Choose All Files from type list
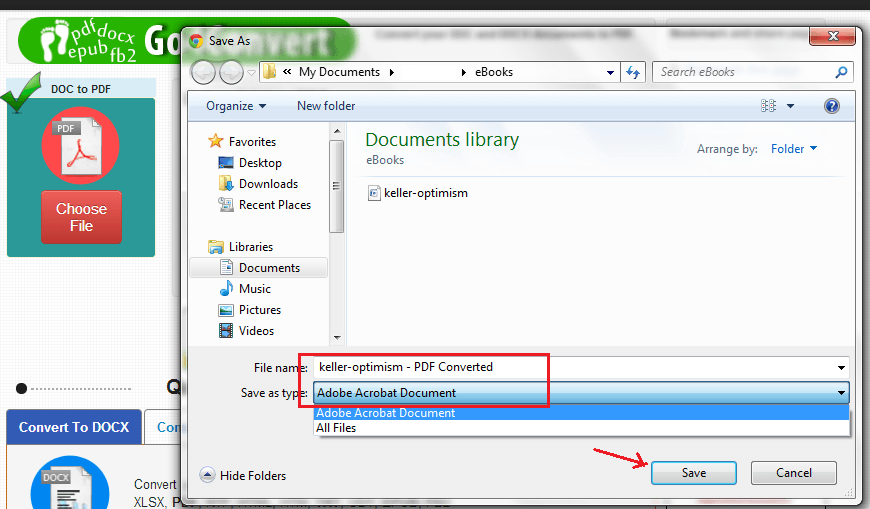This screenshot has width=870, height=509. [x=581, y=428]
